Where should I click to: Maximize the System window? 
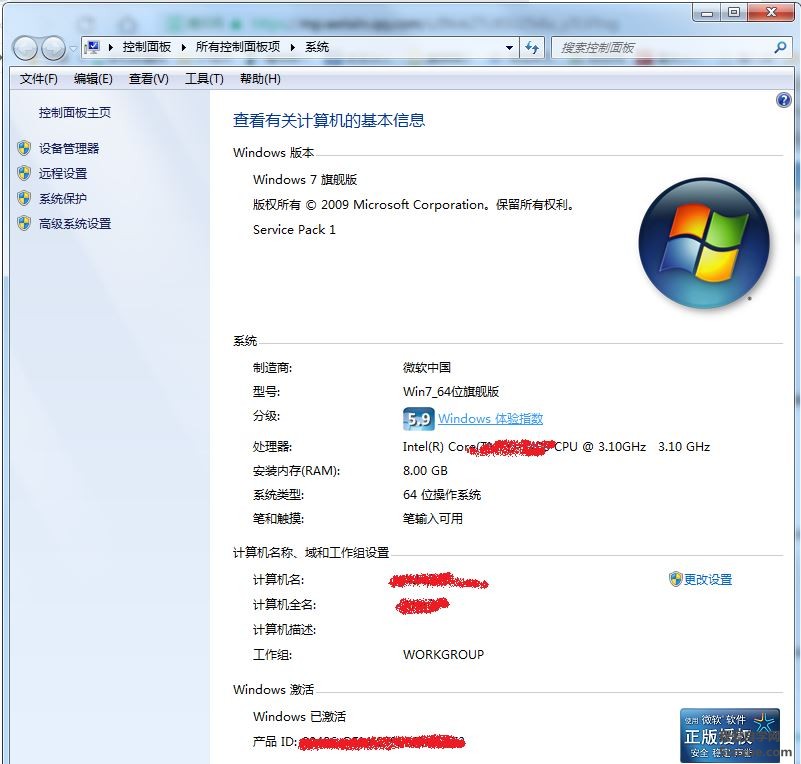[734, 12]
